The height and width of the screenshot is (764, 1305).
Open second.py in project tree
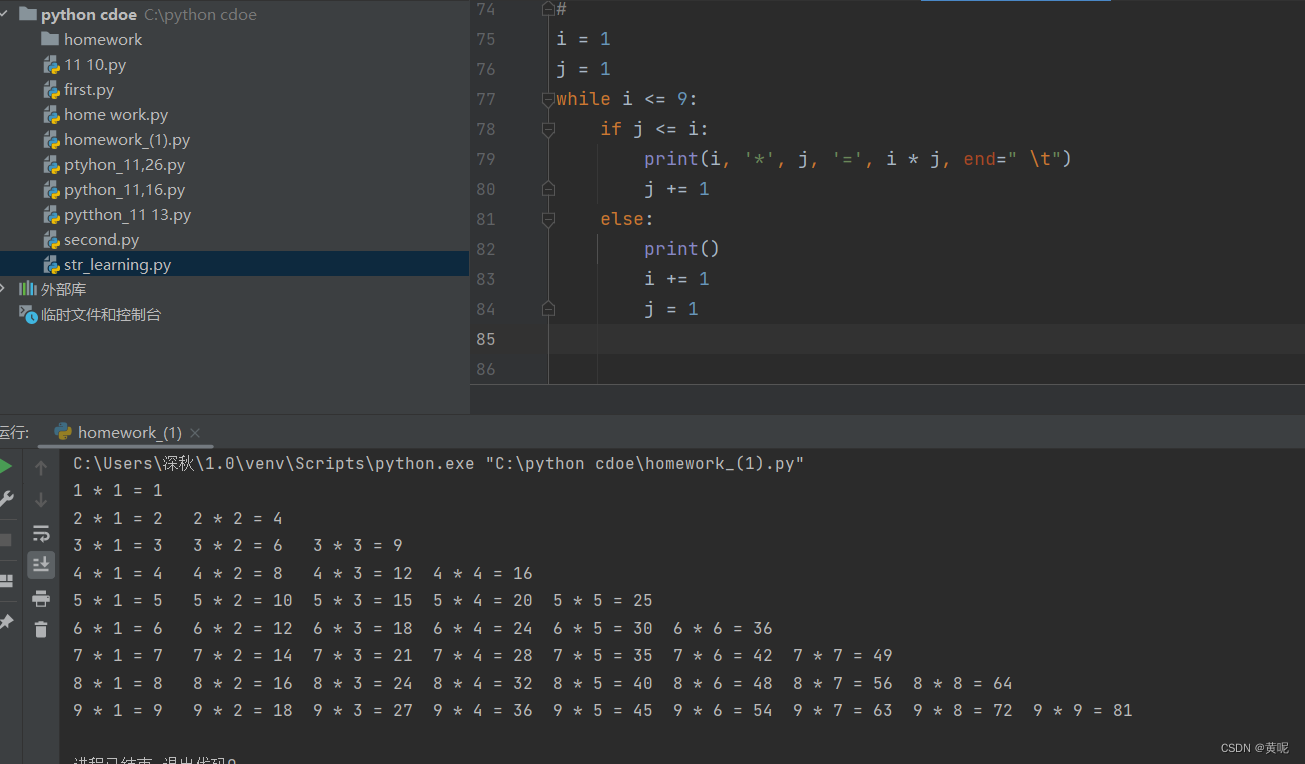pyautogui.click(x=101, y=239)
